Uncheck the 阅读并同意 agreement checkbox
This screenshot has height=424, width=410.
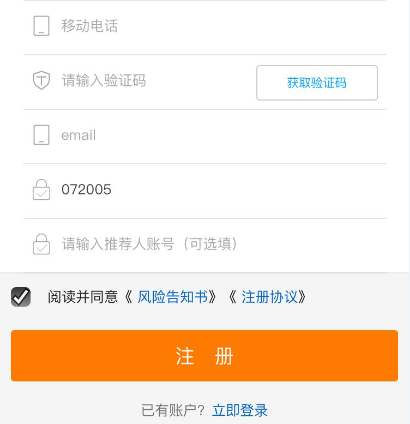21,297
